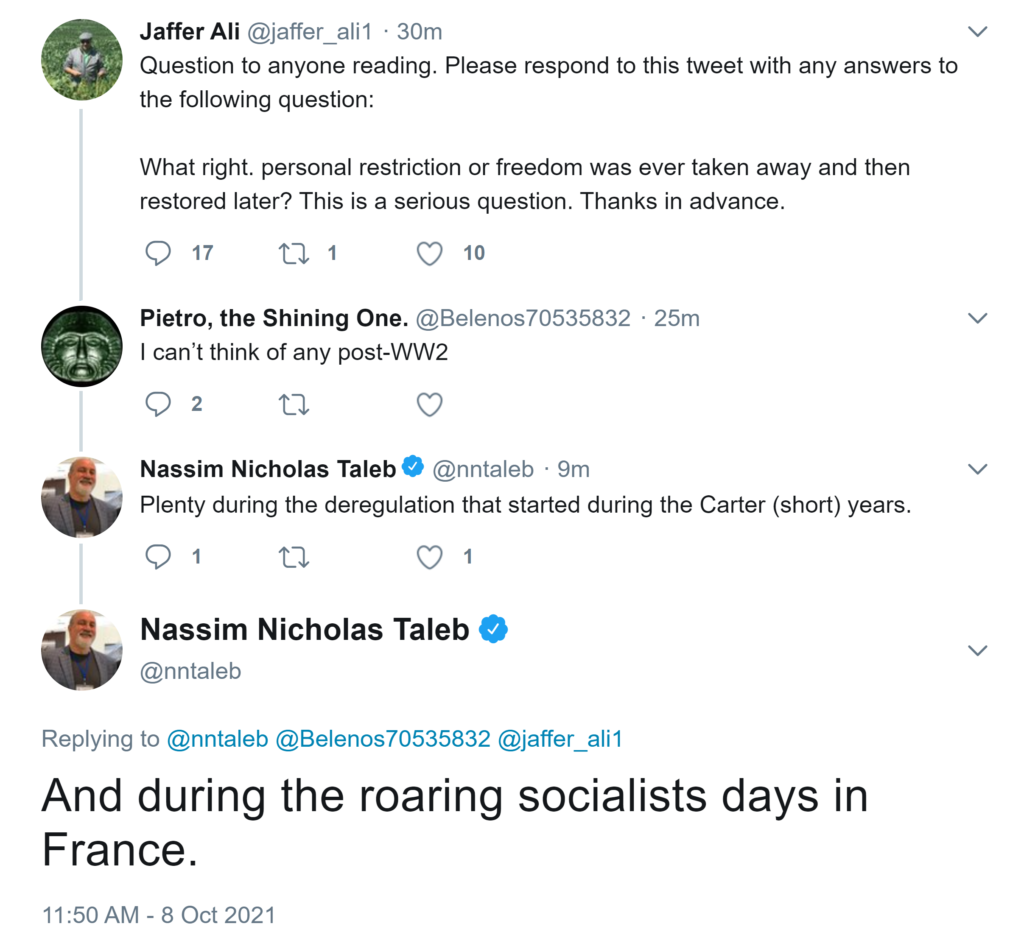Open the options chevron on Jaffer Ali's tweet
This screenshot has width=1024, height=946.
[x=978, y=32]
